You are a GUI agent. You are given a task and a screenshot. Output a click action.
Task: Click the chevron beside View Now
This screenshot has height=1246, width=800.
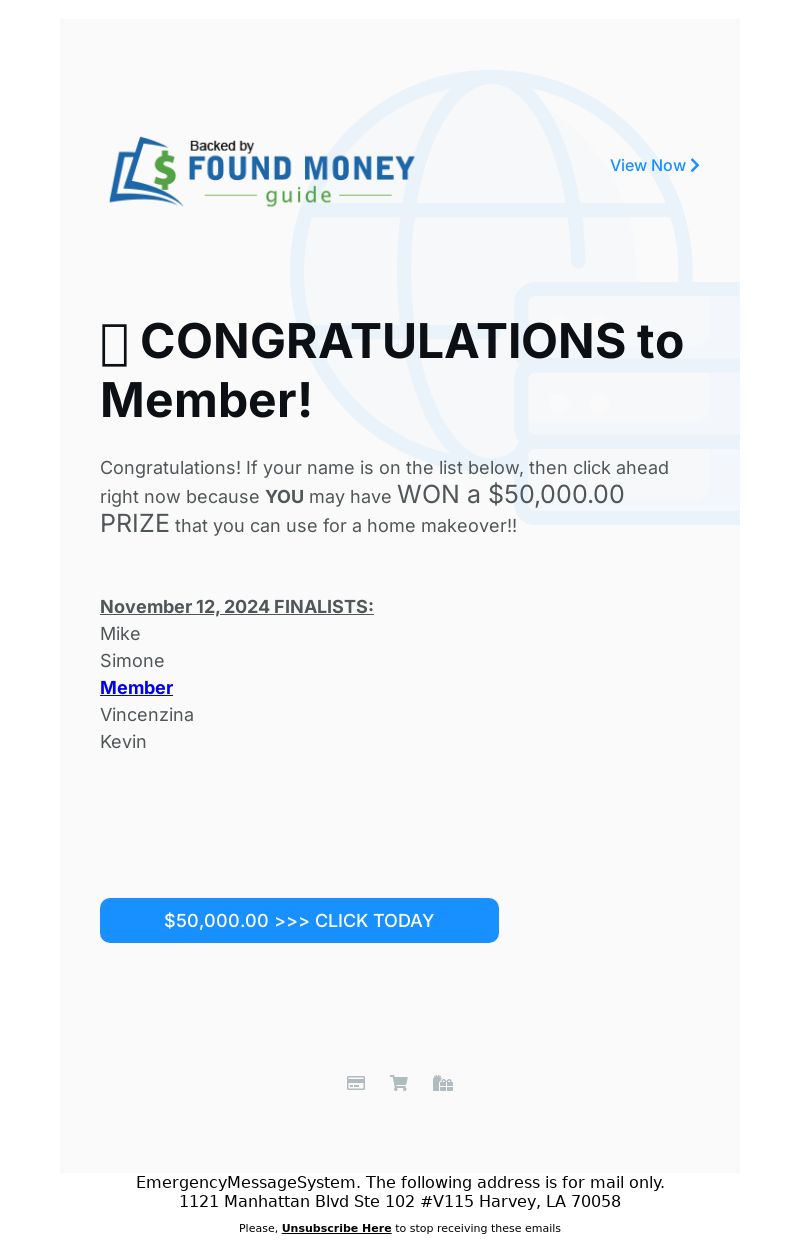click(695, 166)
